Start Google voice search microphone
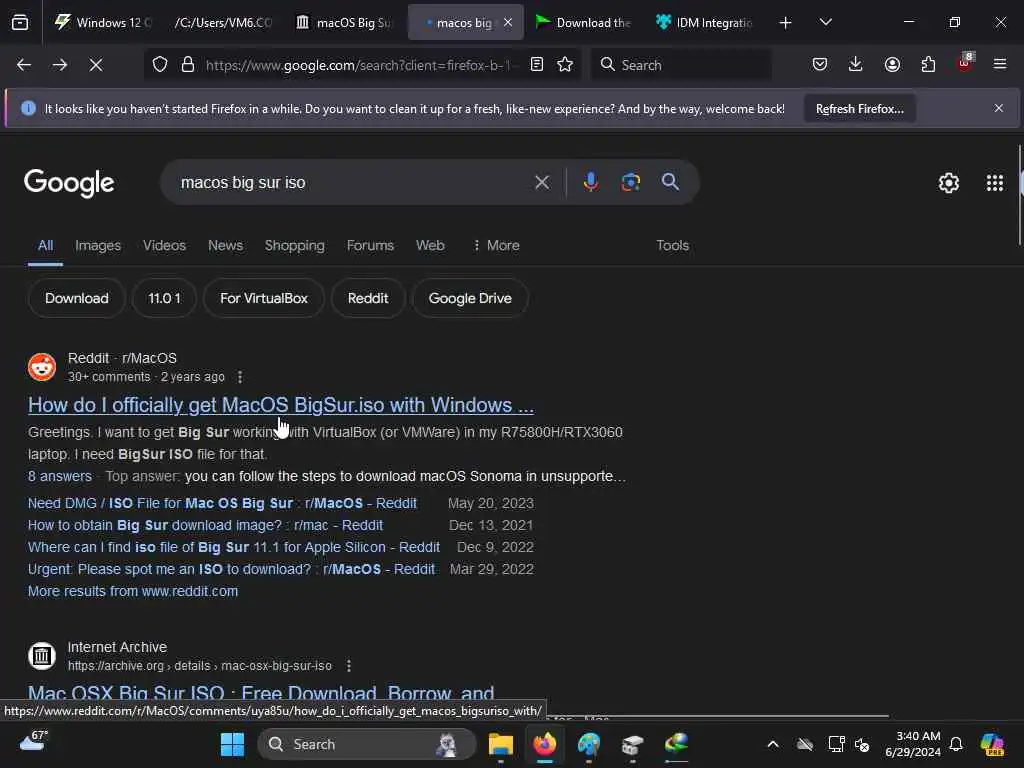 coord(590,182)
